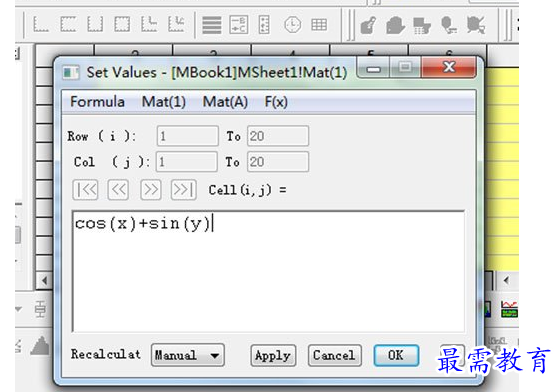
Task: Click the bulb-with-key toolbar icon
Action: click(449, 25)
